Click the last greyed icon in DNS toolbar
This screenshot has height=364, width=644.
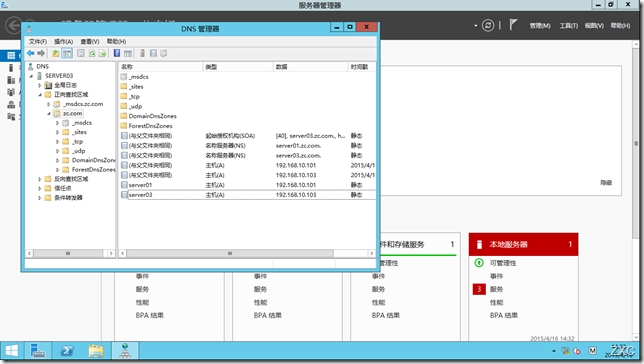163,53
